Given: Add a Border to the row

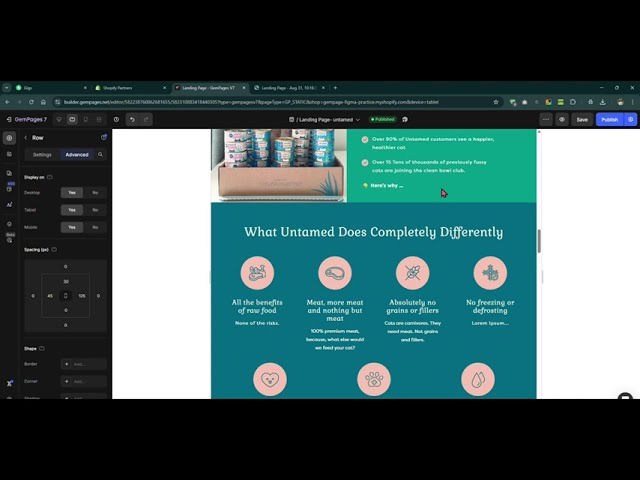Looking at the screenshot, I should tap(84, 364).
